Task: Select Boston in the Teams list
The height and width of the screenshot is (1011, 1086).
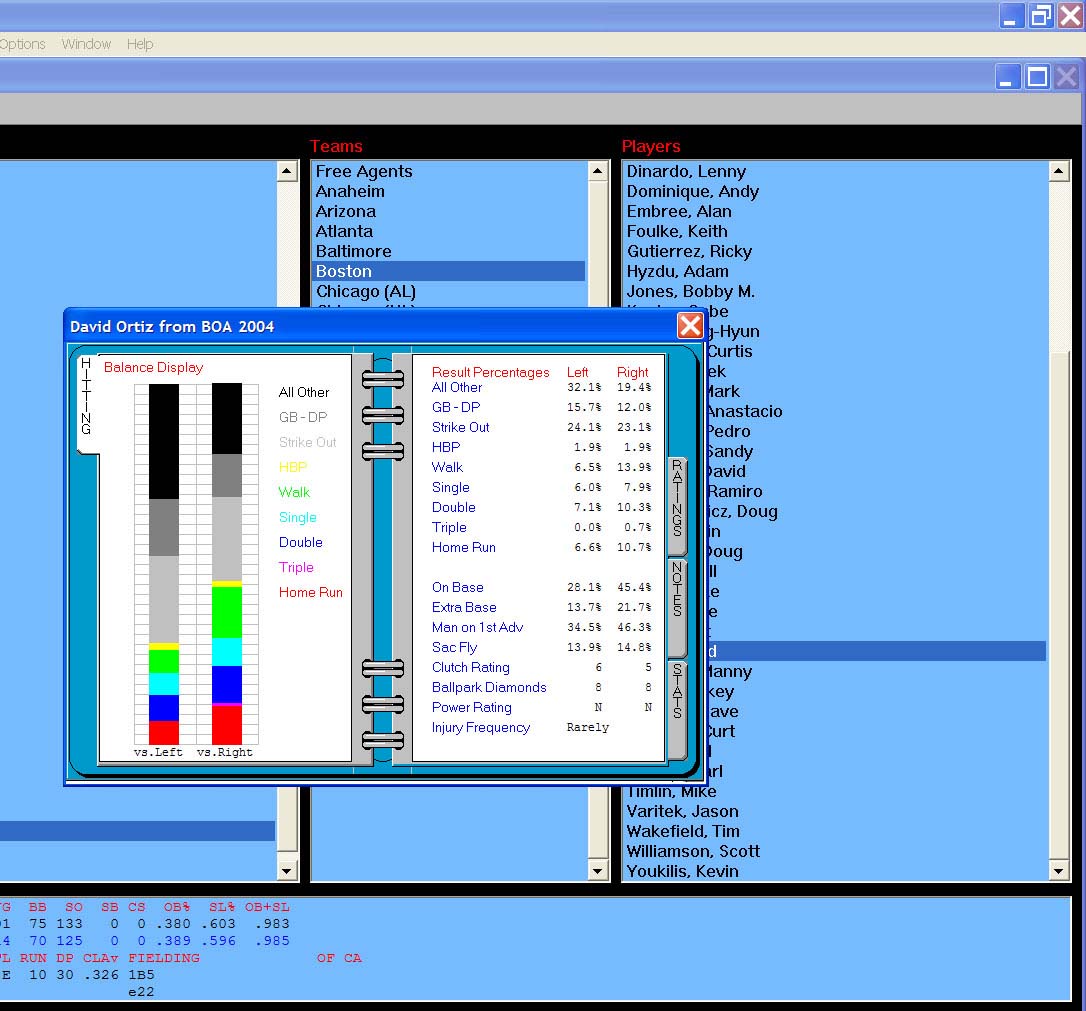Action: tap(448, 271)
